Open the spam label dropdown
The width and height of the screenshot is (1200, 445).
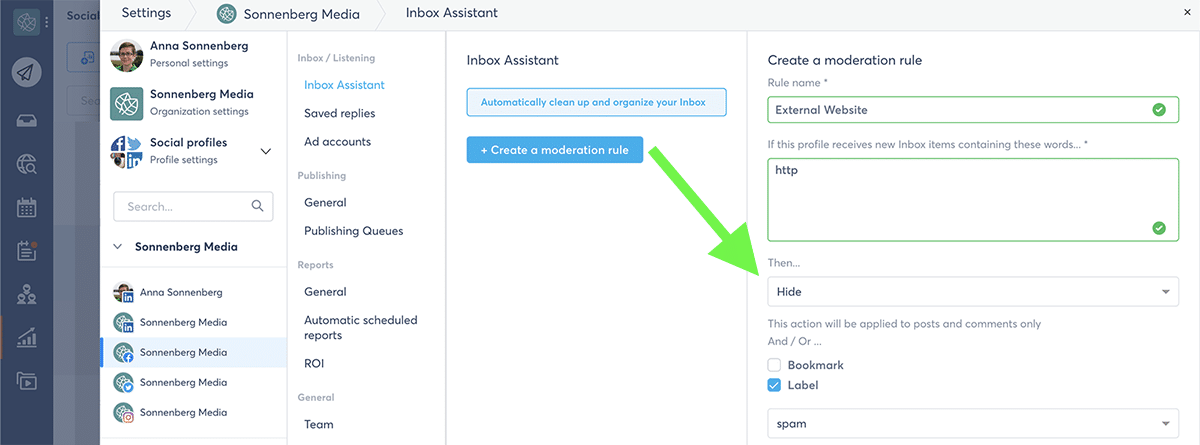[x=972, y=424]
